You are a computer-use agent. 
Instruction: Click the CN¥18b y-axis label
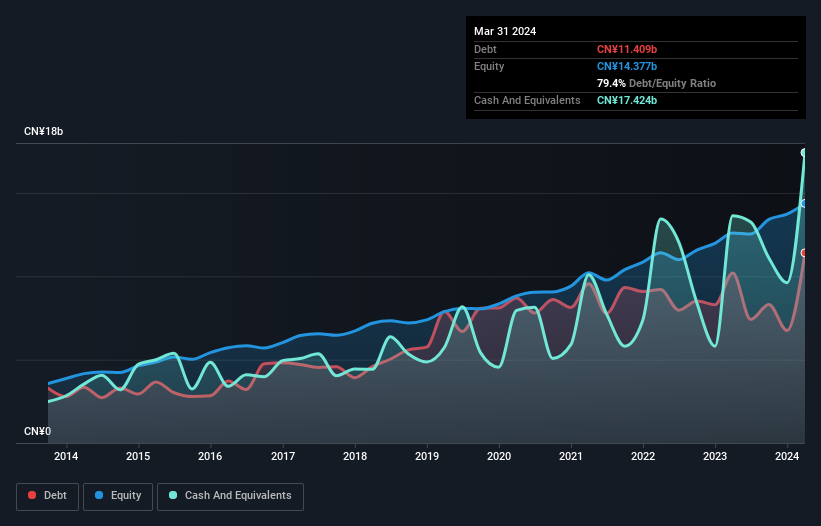click(x=43, y=131)
